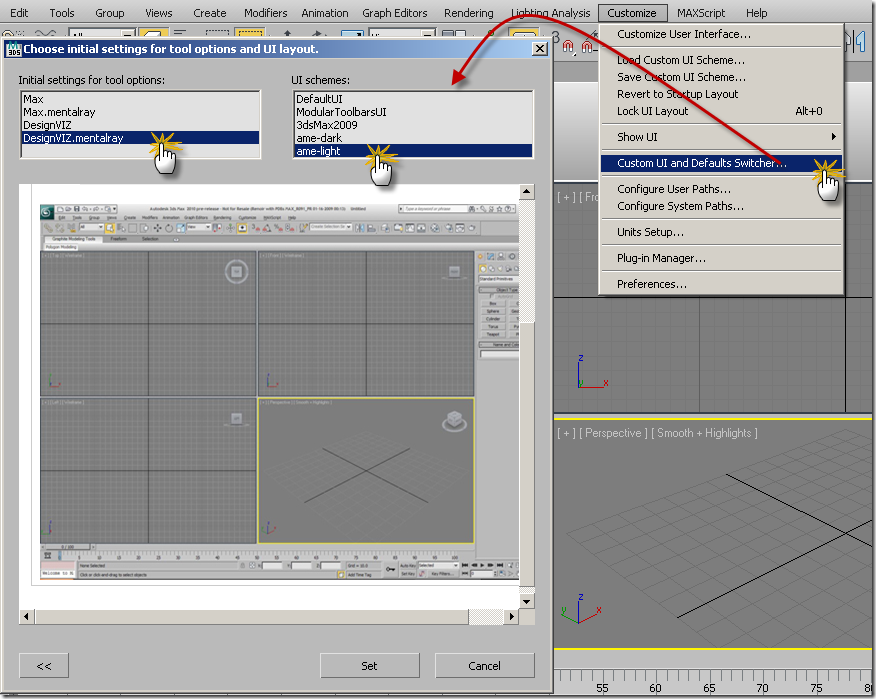The image size is (876, 699).
Task: Open the Lighting Analysis menu
Action: (x=550, y=13)
